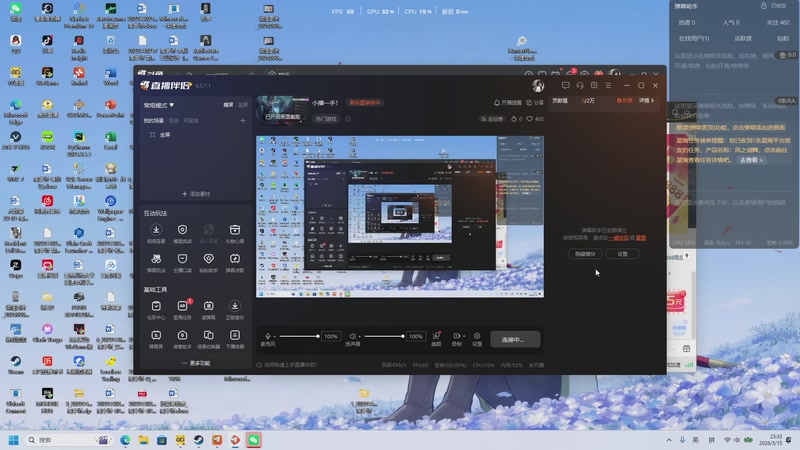Open the 下播电影 tool icon
This screenshot has width=800, height=450.
tap(235, 335)
